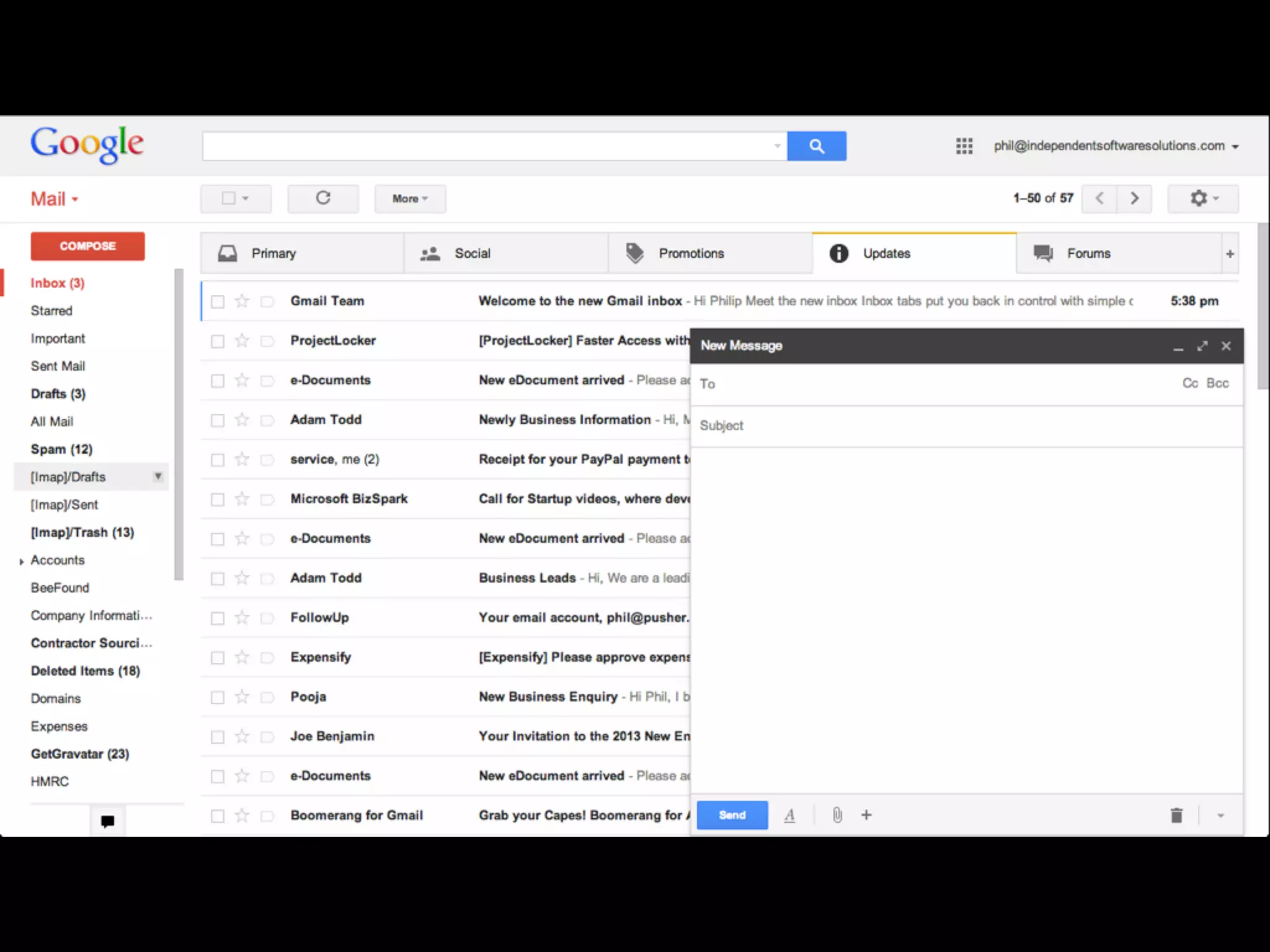Image resolution: width=1270 pixels, height=952 pixels.
Task: Click the blue search magnifier button
Action: [x=816, y=146]
